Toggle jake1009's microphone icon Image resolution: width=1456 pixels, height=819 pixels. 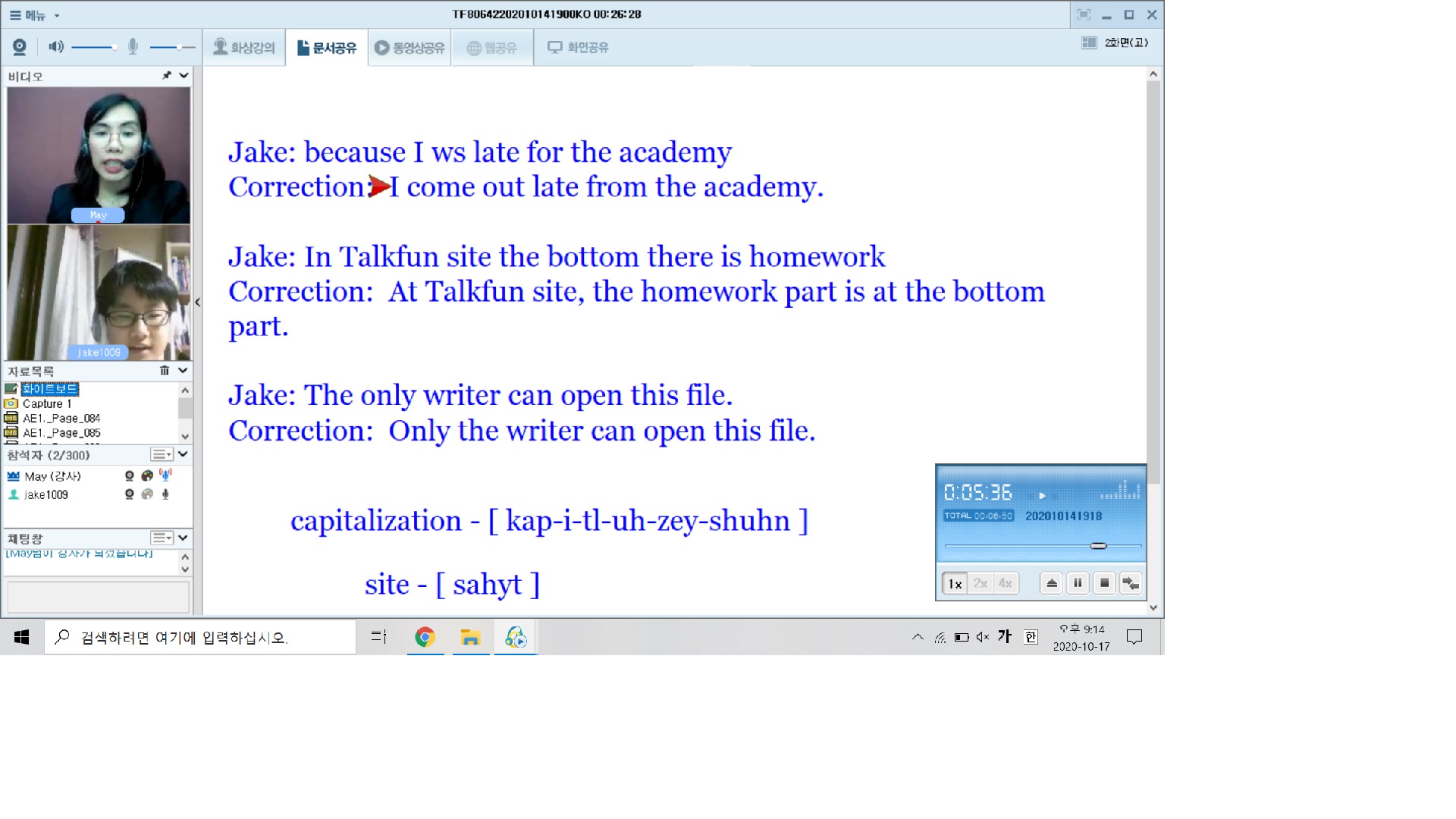click(x=165, y=494)
